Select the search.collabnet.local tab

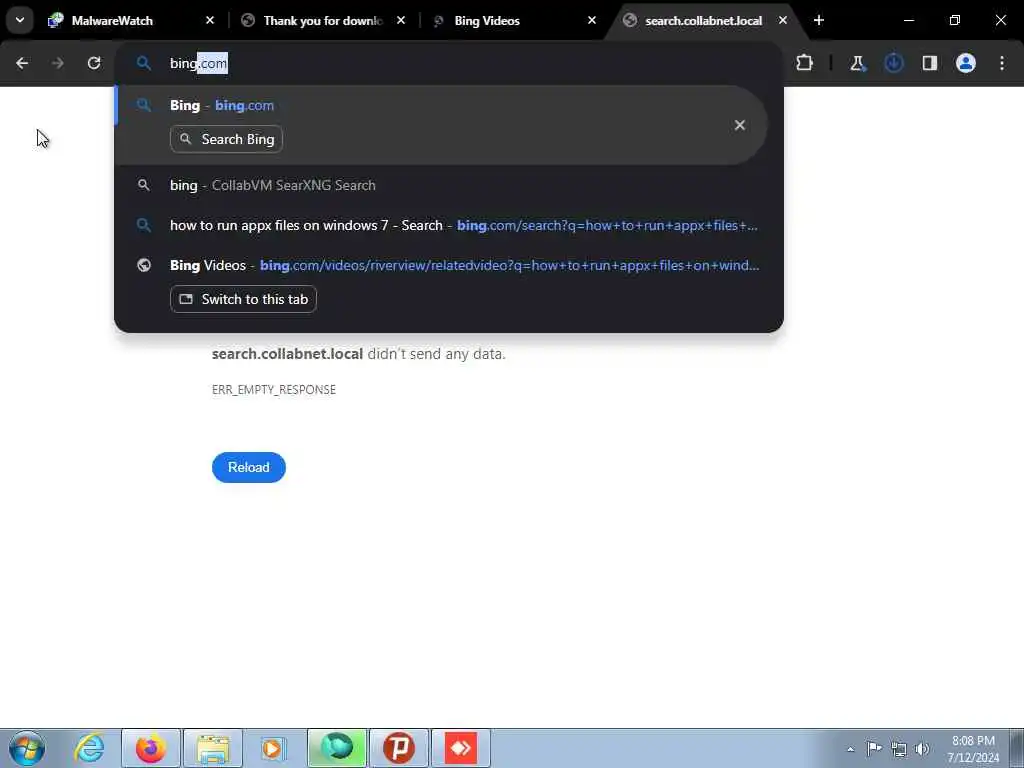(703, 20)
